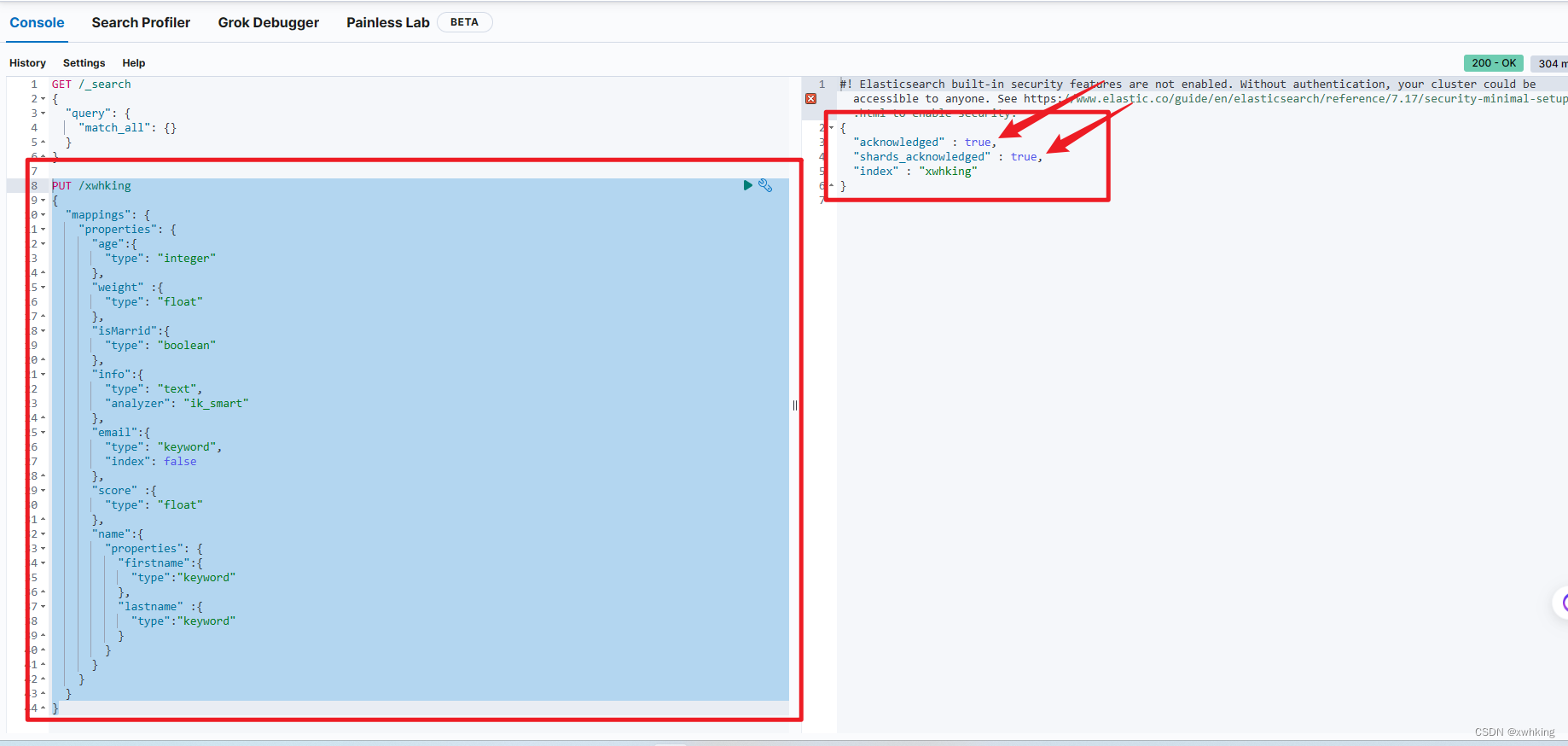Run the PUT /xwhking request with the play icon
Viewport: 1568px width, 746px height.
748,185
